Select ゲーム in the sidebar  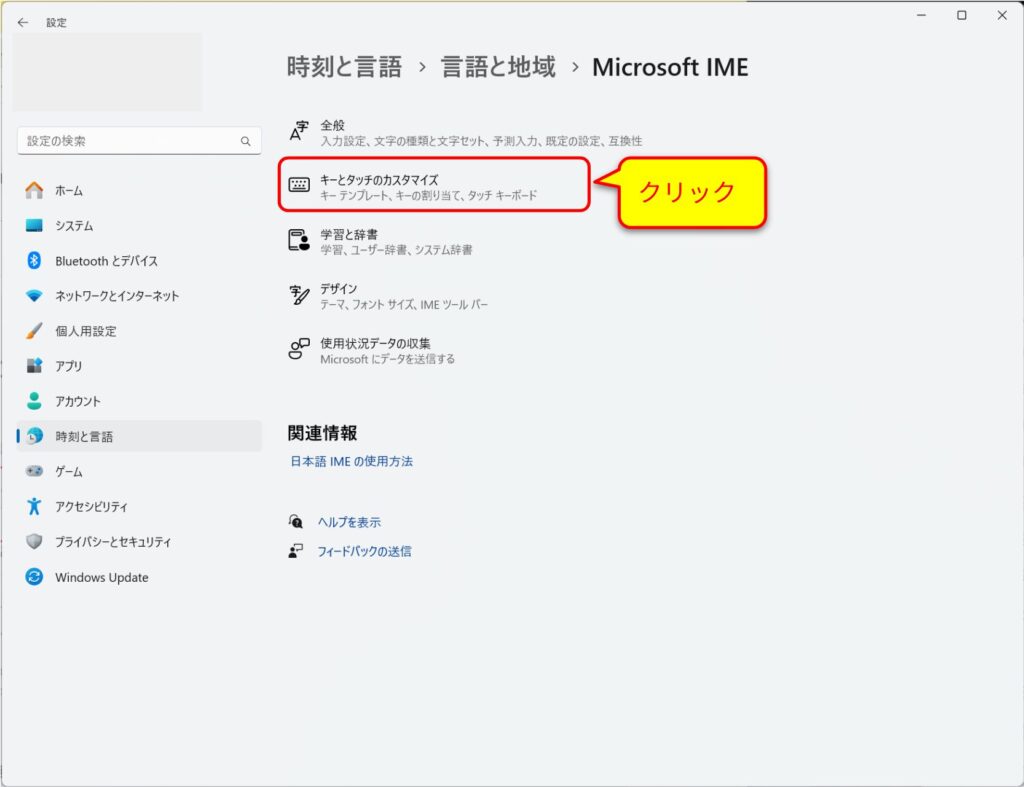tap(139, 471)
